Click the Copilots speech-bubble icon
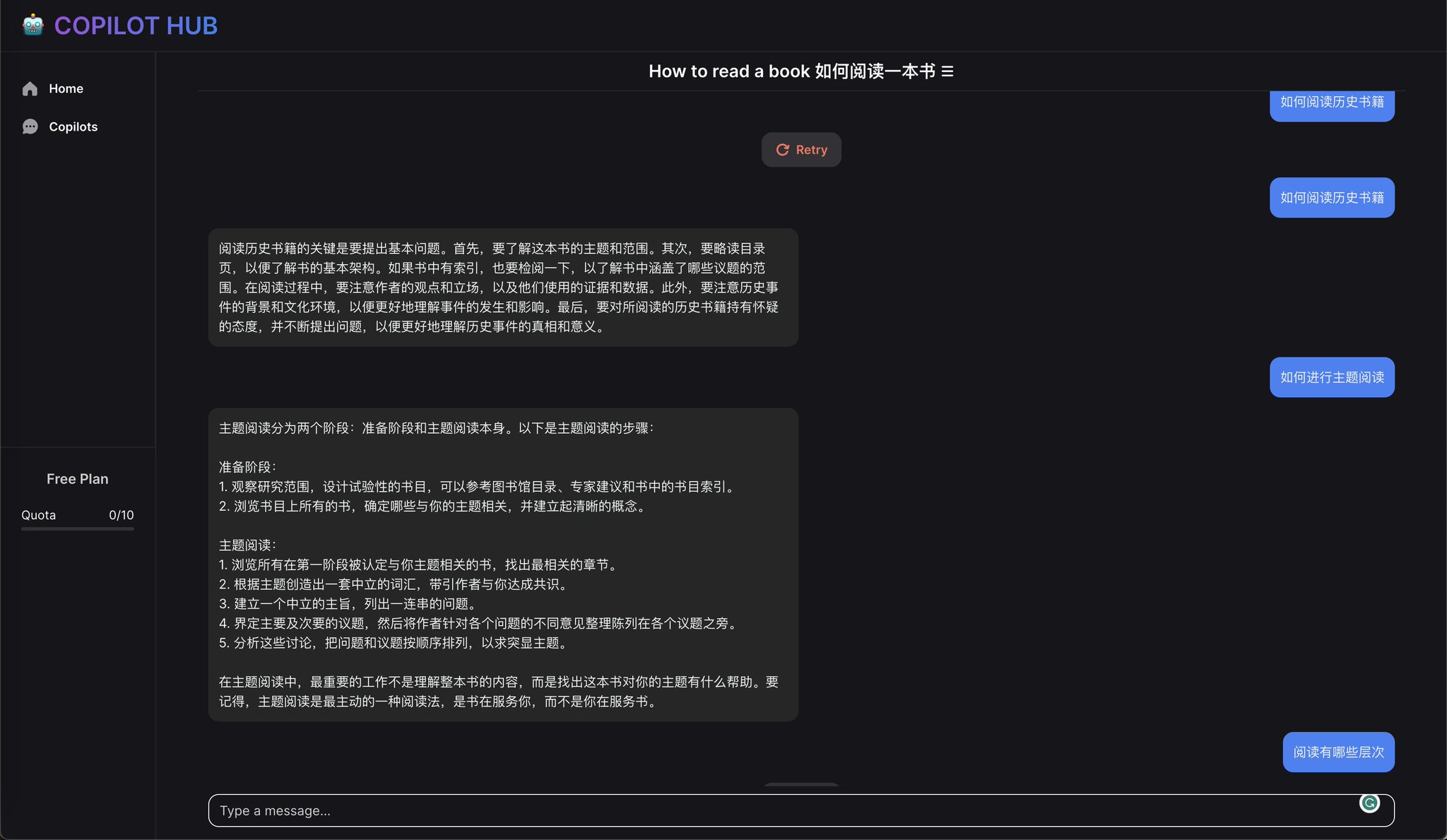Screen dimensions: 1447x840 click(x=30, y=126)
